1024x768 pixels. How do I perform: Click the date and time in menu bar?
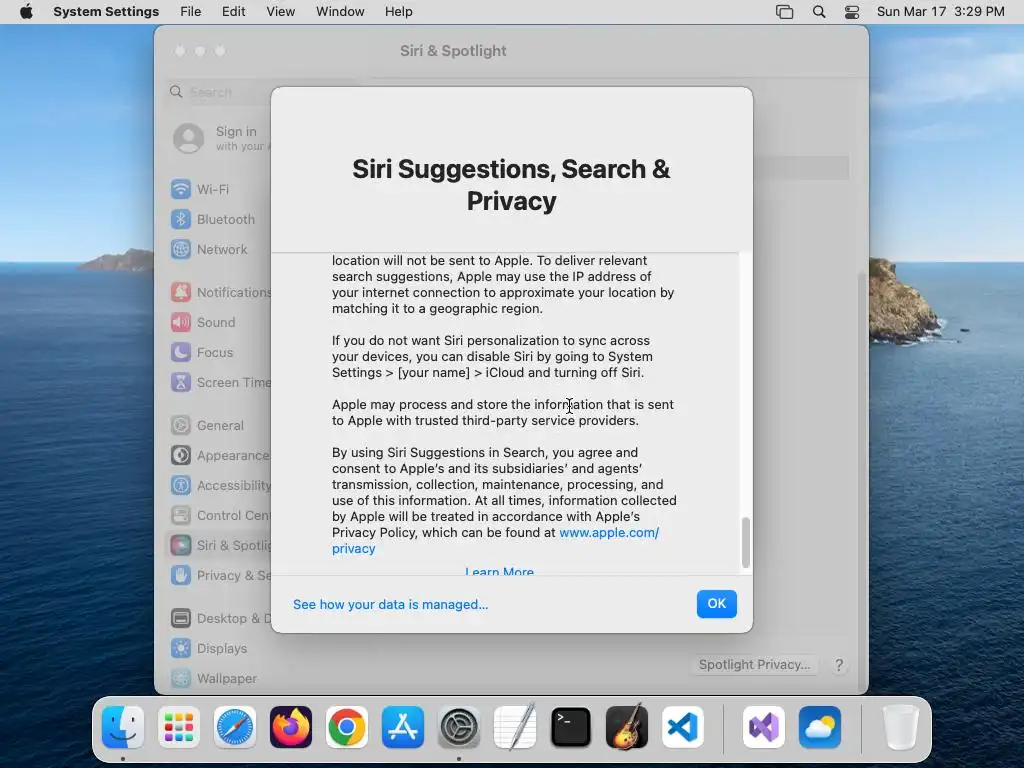point(940,12)
